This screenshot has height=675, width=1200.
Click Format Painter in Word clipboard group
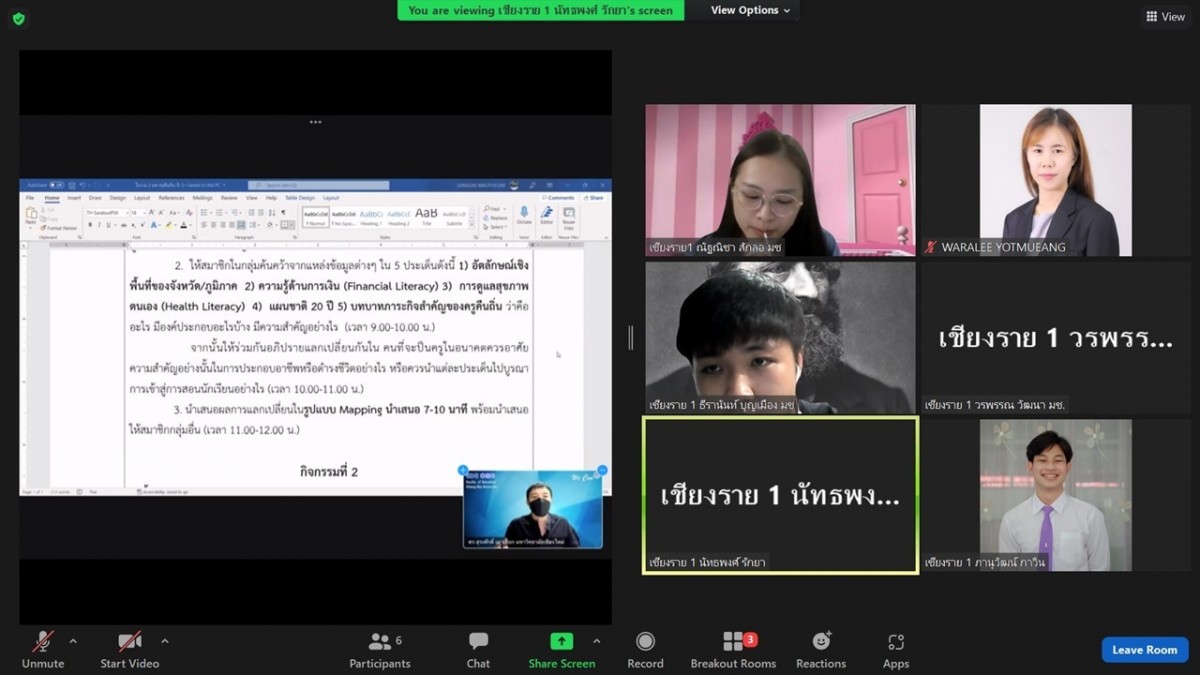[x=60, y=228]
